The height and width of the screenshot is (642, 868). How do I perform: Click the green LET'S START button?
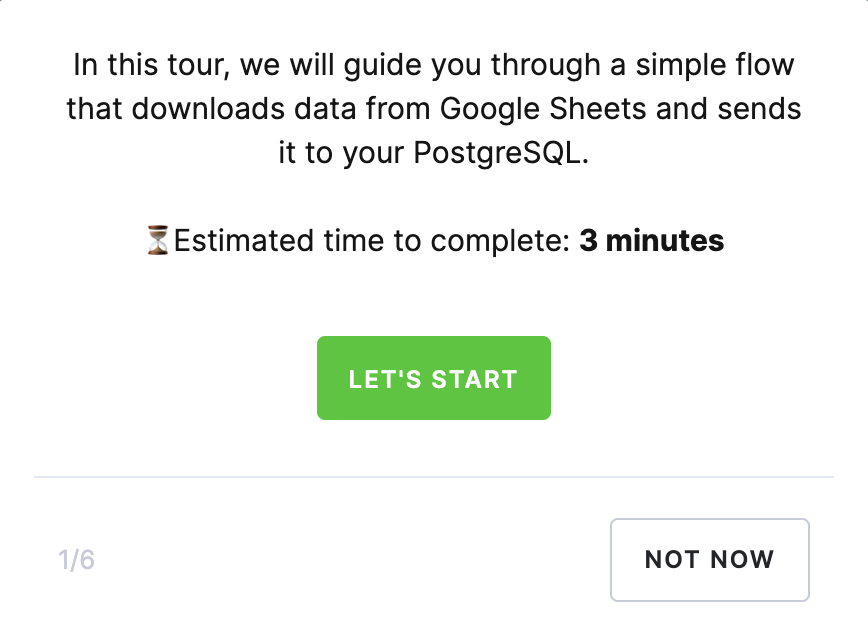point(433,378)
